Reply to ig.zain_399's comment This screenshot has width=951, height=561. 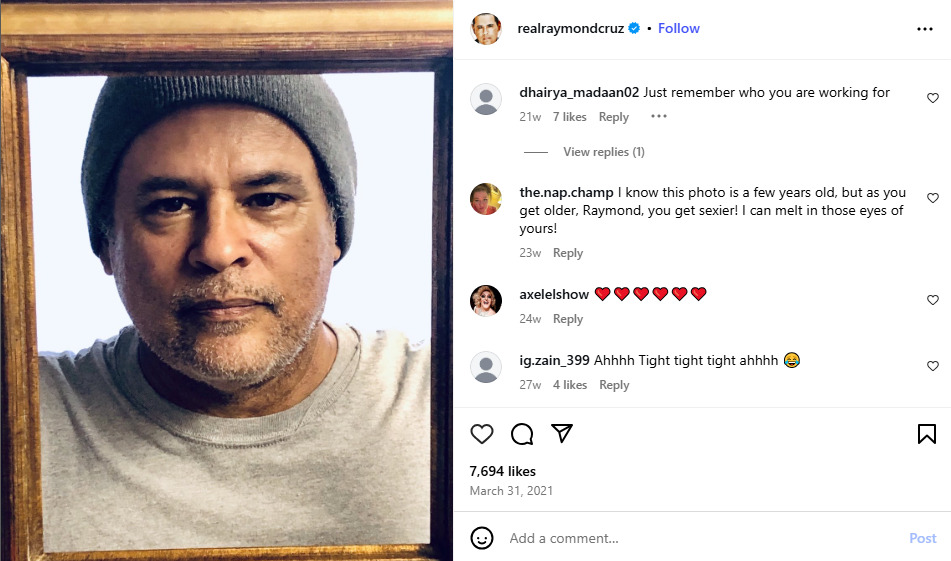[614, 385]
